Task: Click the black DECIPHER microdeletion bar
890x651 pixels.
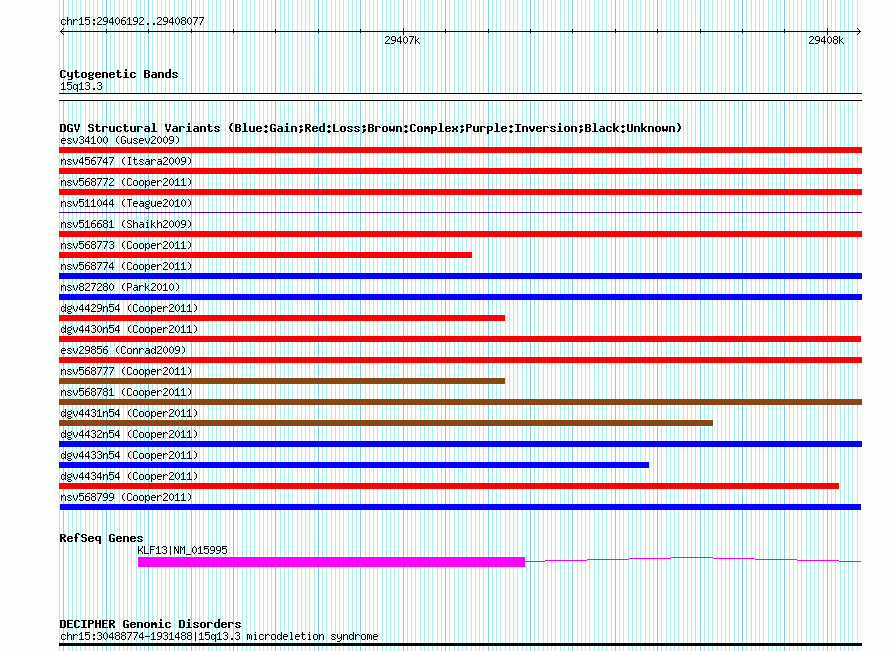Action: [460, 645]
